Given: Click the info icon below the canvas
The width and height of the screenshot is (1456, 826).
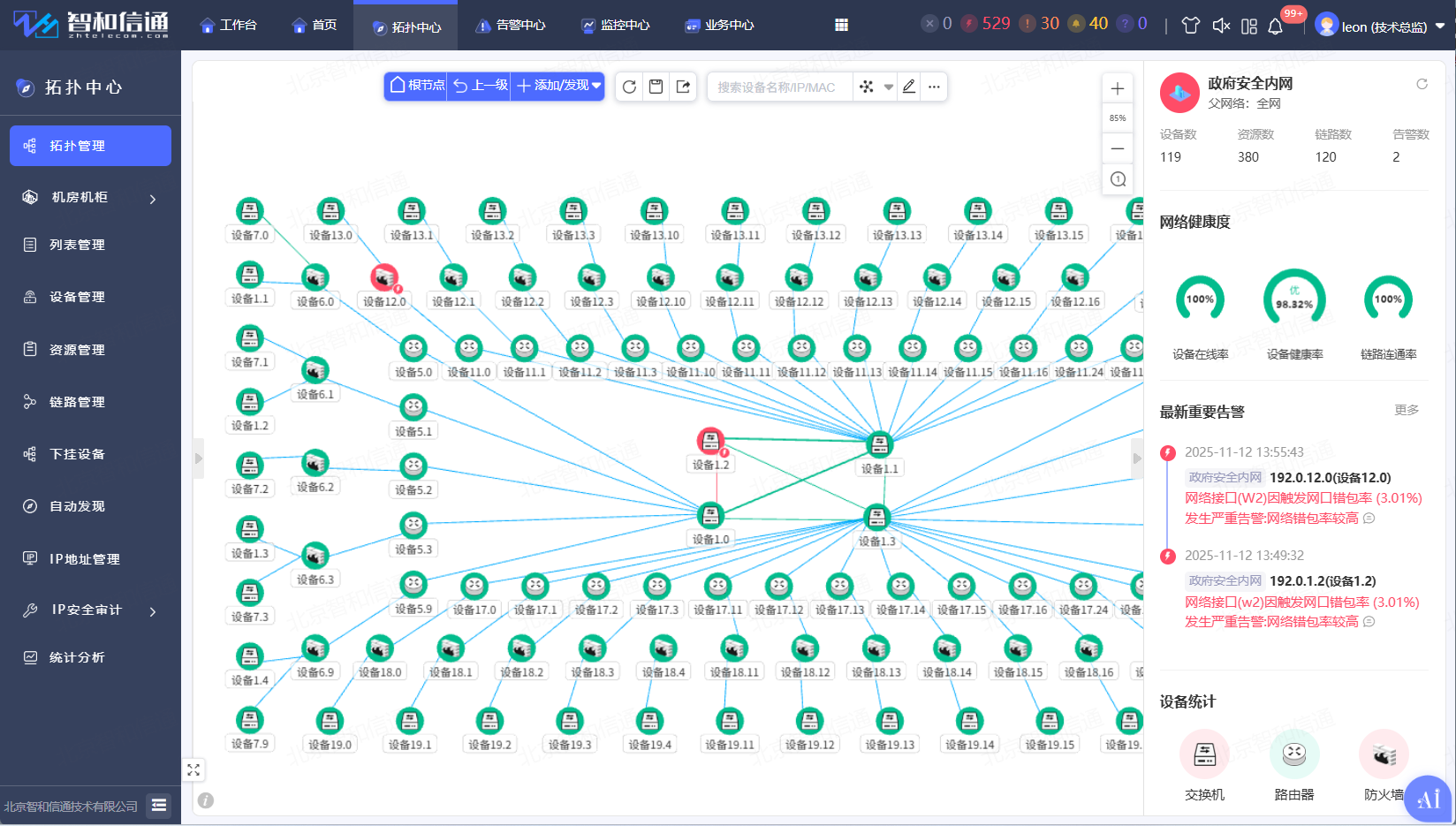Looking at the screenshot, I should (x=206, y=800).
